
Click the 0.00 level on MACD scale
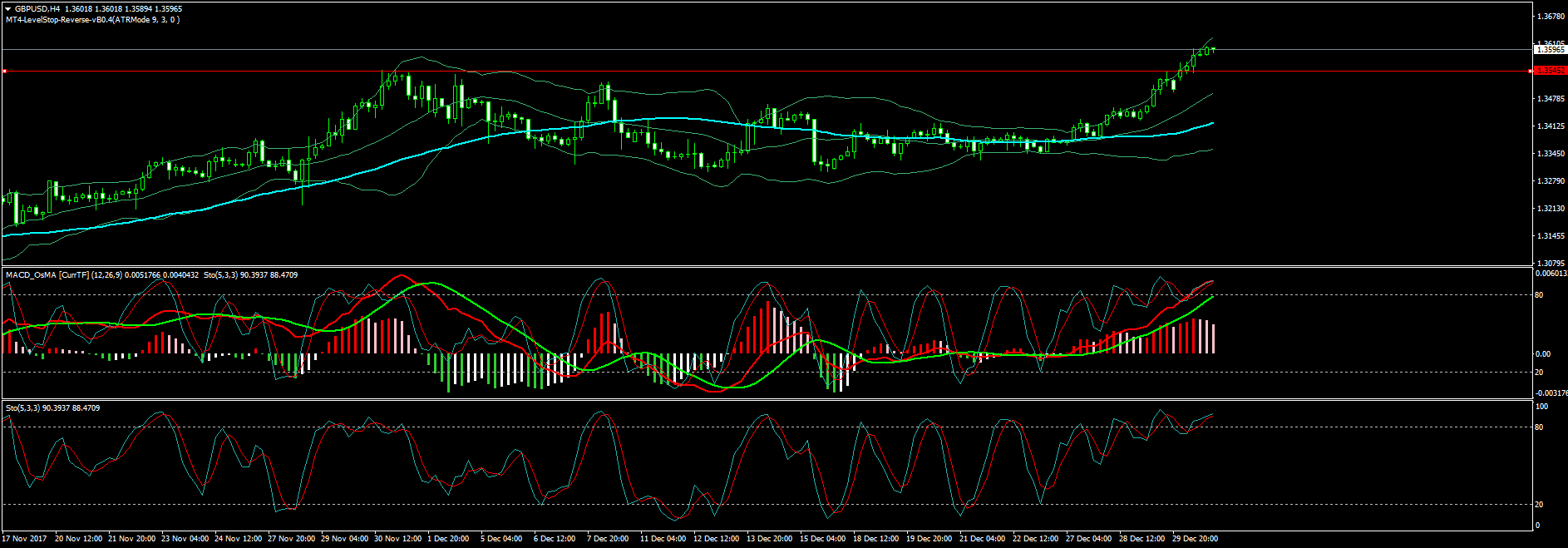click(x=1542, y=354)
